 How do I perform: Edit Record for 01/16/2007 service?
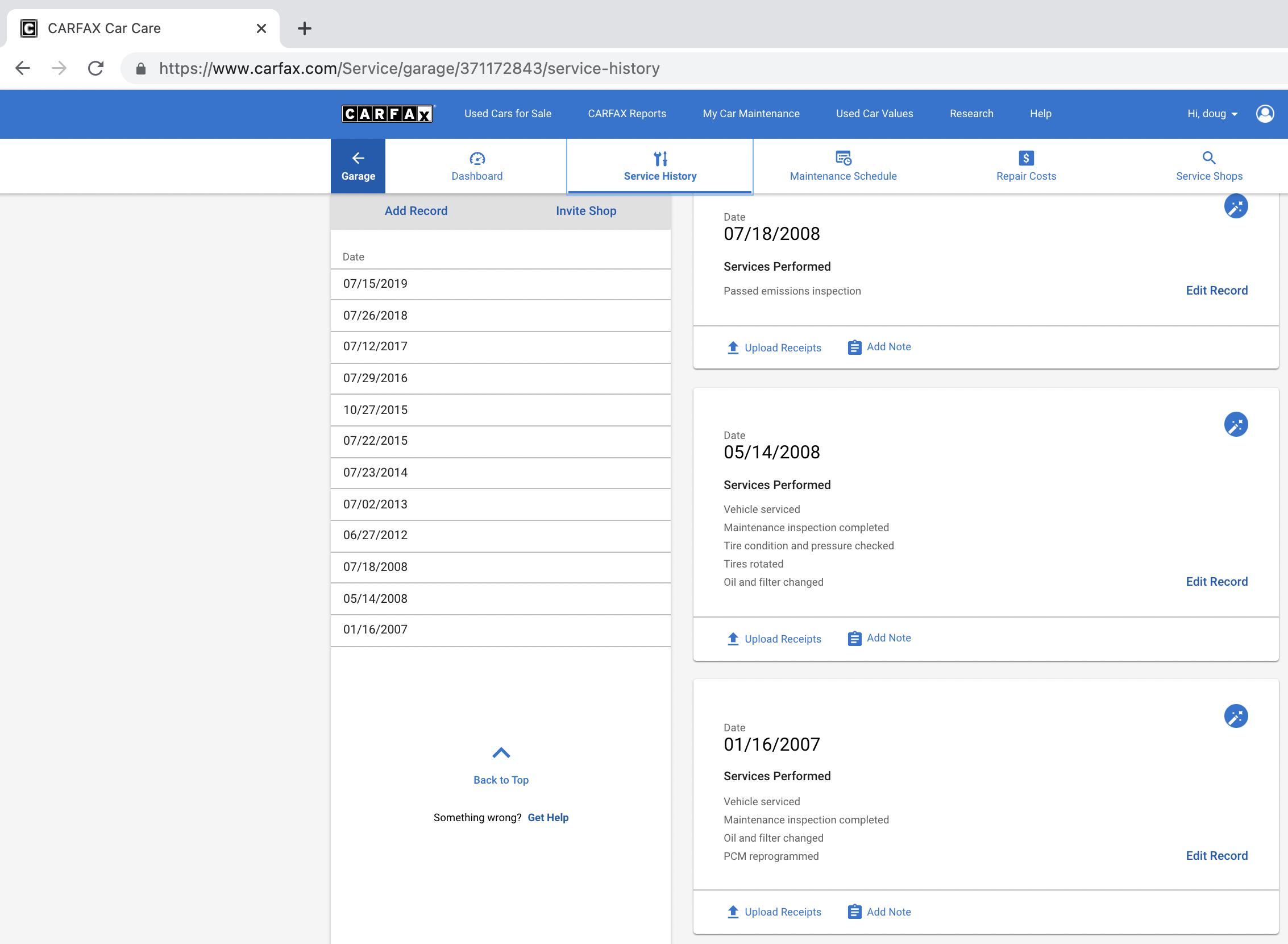pyautogui.click(x=1216, y=856)
